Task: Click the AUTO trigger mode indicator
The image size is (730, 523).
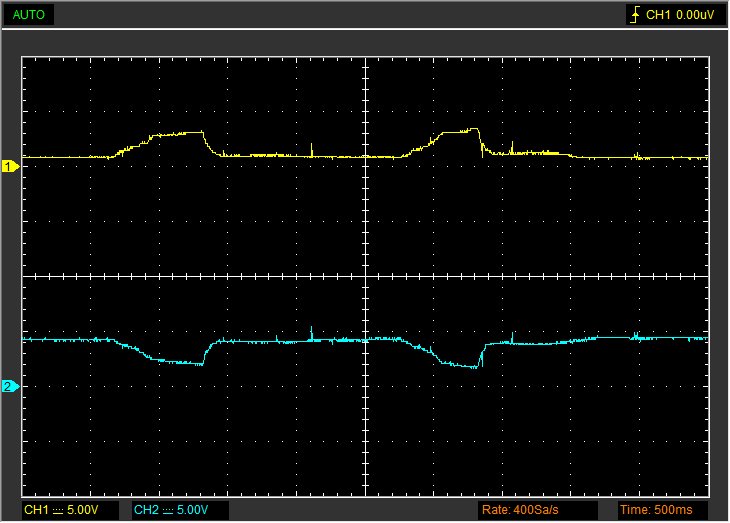Action: click(28, 15)
